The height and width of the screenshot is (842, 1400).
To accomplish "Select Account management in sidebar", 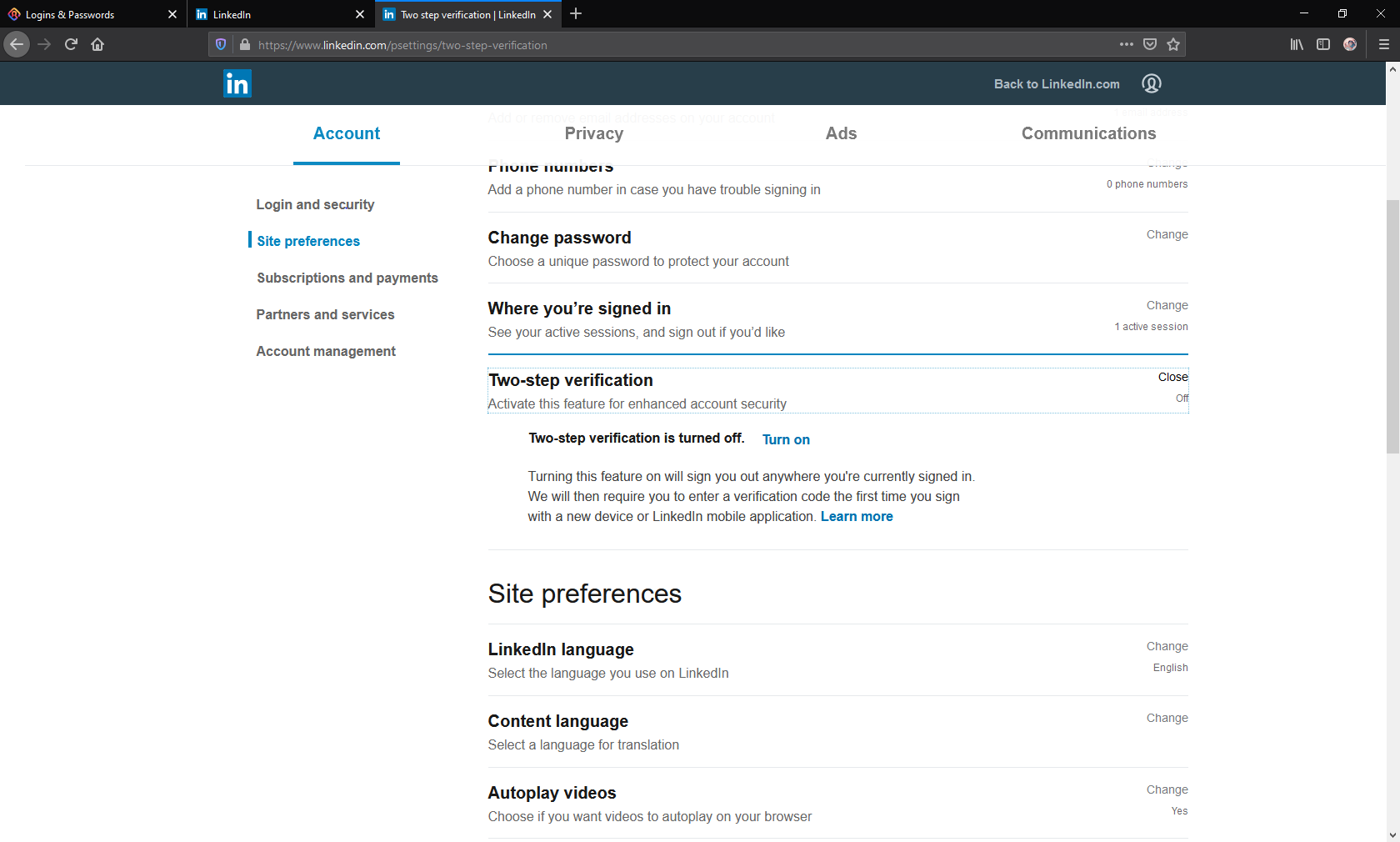I will (326, 351).
